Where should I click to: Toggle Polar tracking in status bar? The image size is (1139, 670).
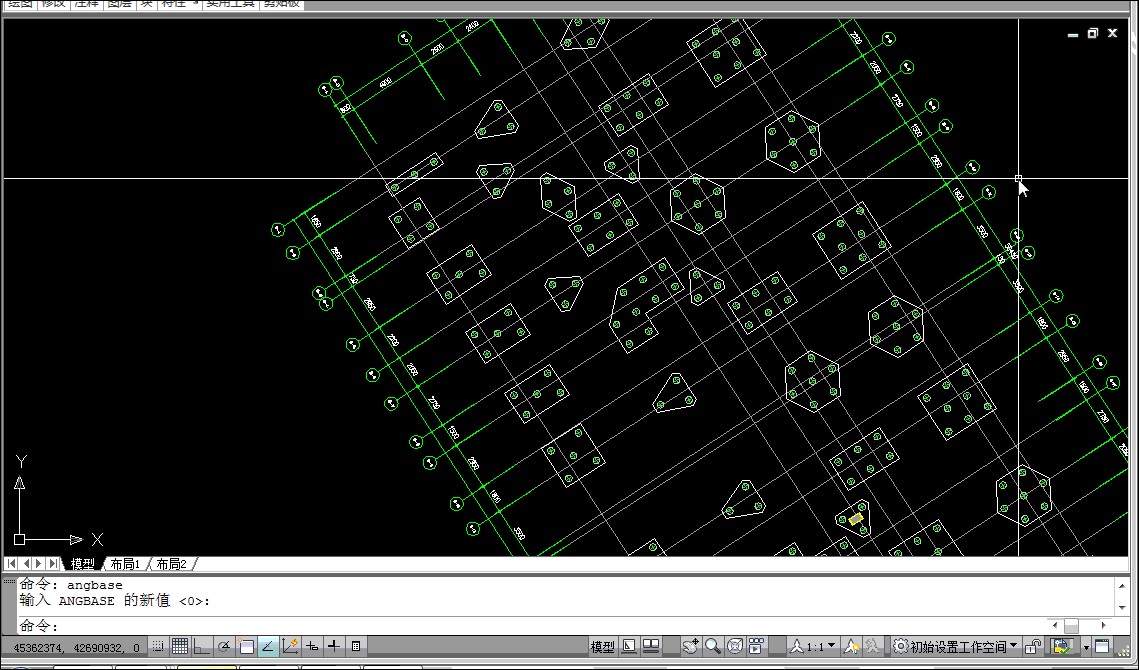tap(224, 646)
